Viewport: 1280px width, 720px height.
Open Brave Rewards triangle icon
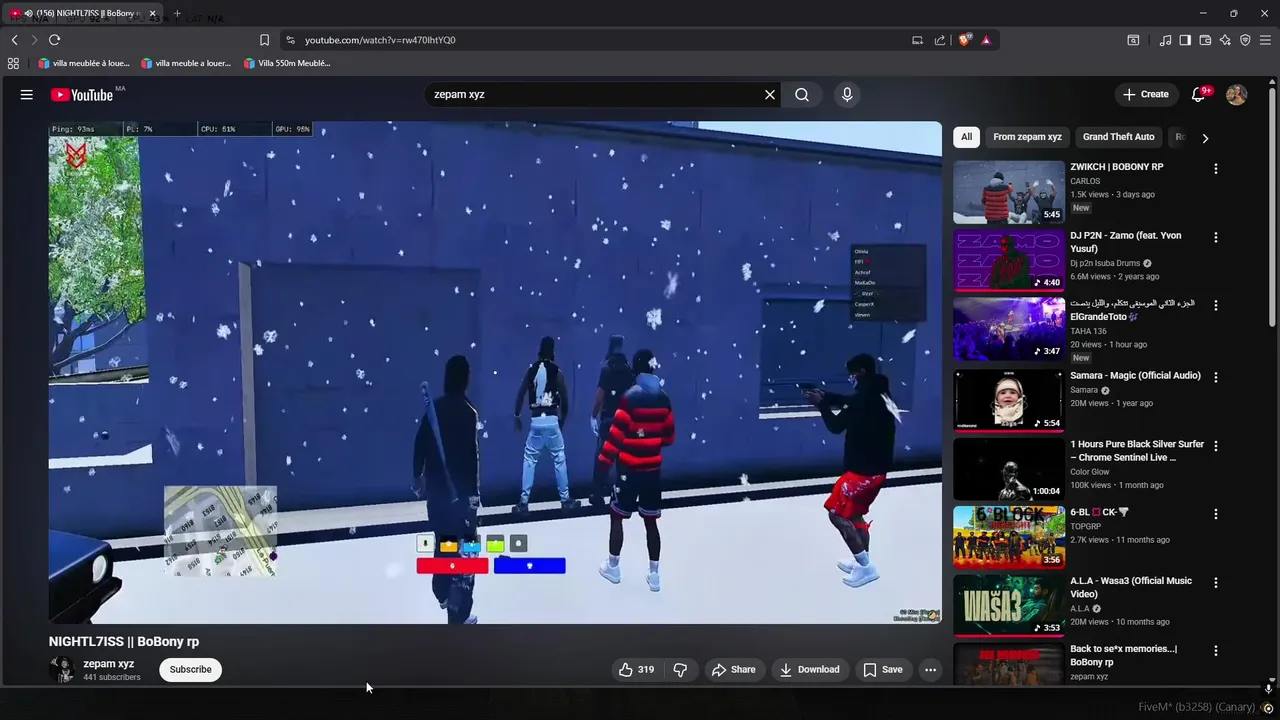pos(986,40)
